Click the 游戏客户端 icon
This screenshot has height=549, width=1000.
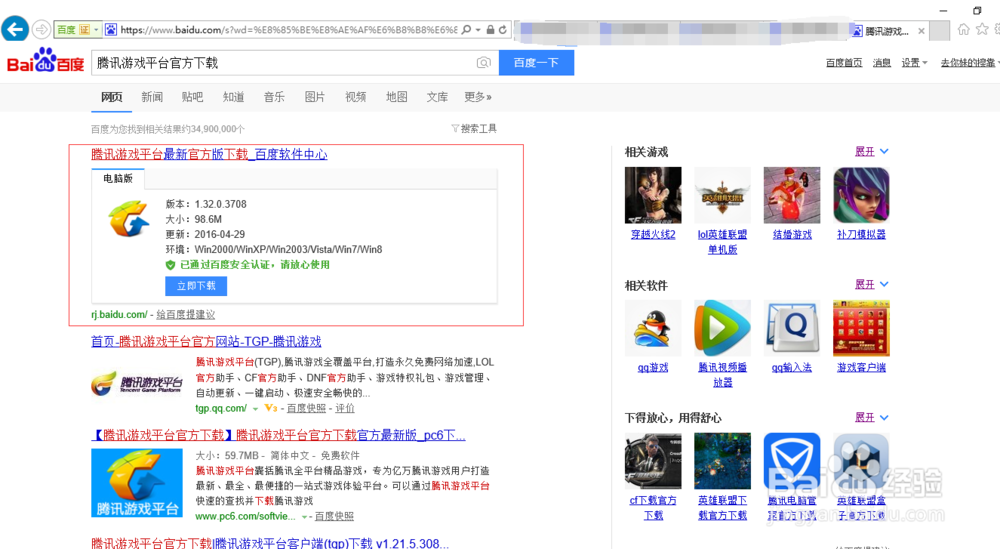click(x=861, y=328)
